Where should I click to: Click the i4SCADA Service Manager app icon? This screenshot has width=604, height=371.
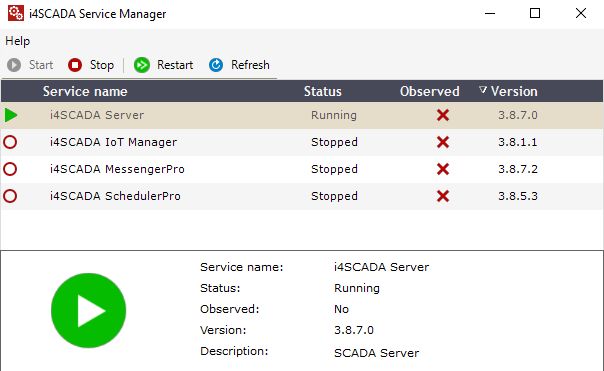tap(16, 13)
